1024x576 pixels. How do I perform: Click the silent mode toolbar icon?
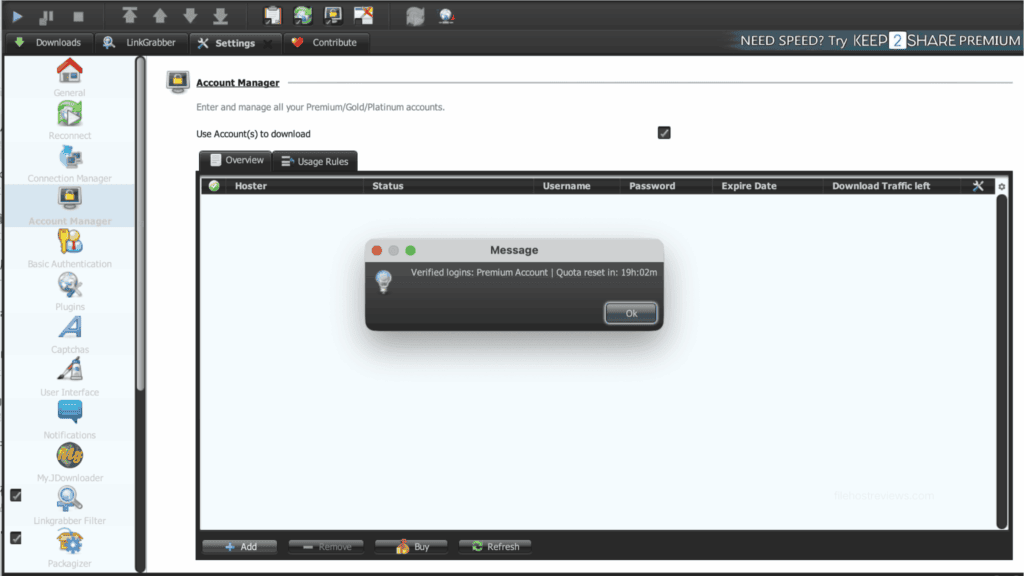(x=363, y=15)
